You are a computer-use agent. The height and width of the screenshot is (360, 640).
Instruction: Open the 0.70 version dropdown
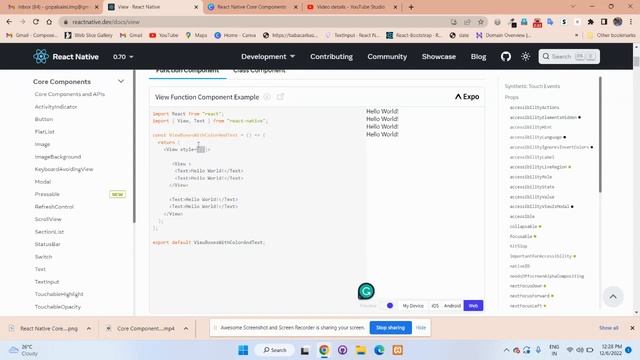click(123, 57)
